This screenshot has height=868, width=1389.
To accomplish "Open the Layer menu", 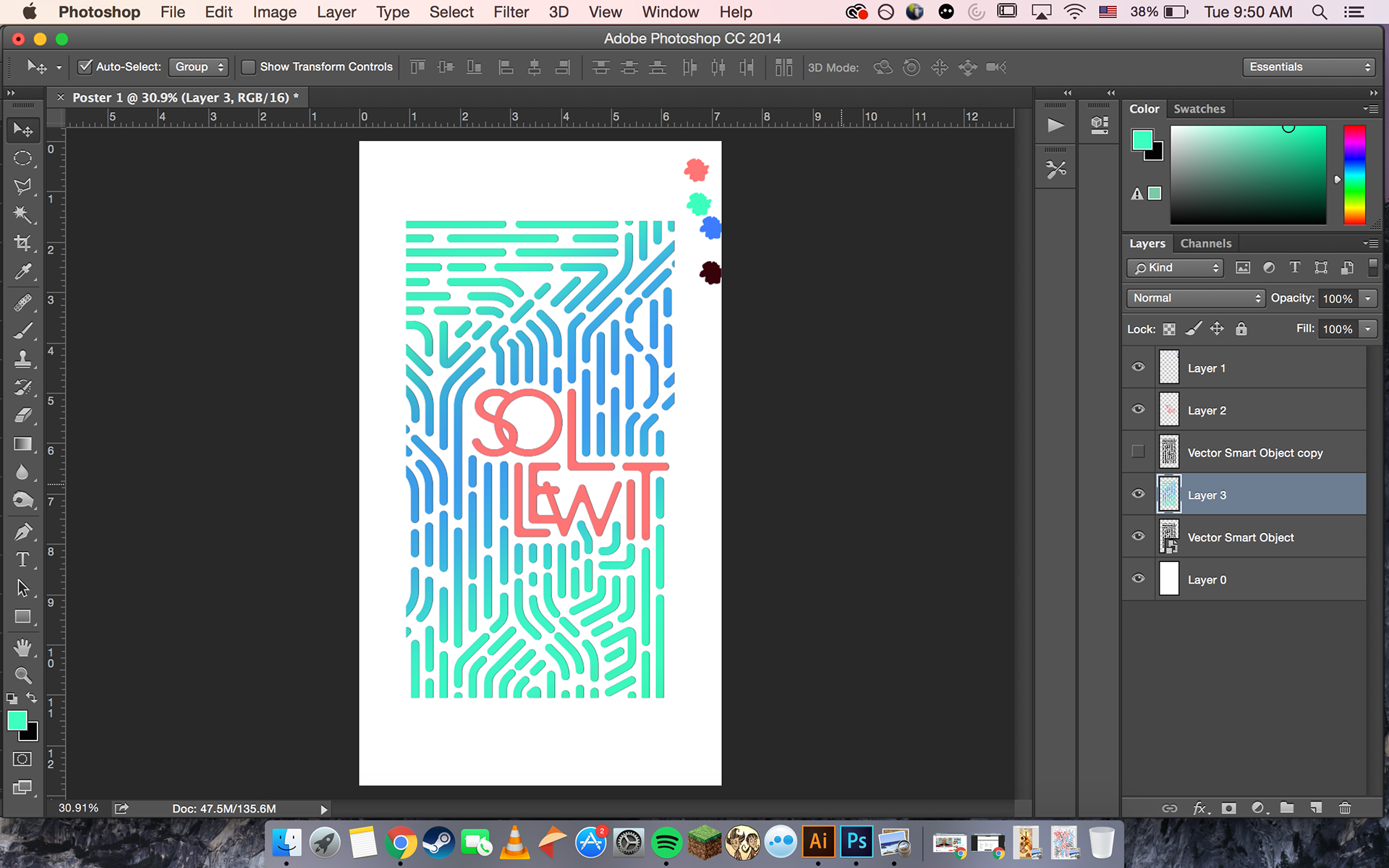I will pyautogui.click(x=336, y=12).
